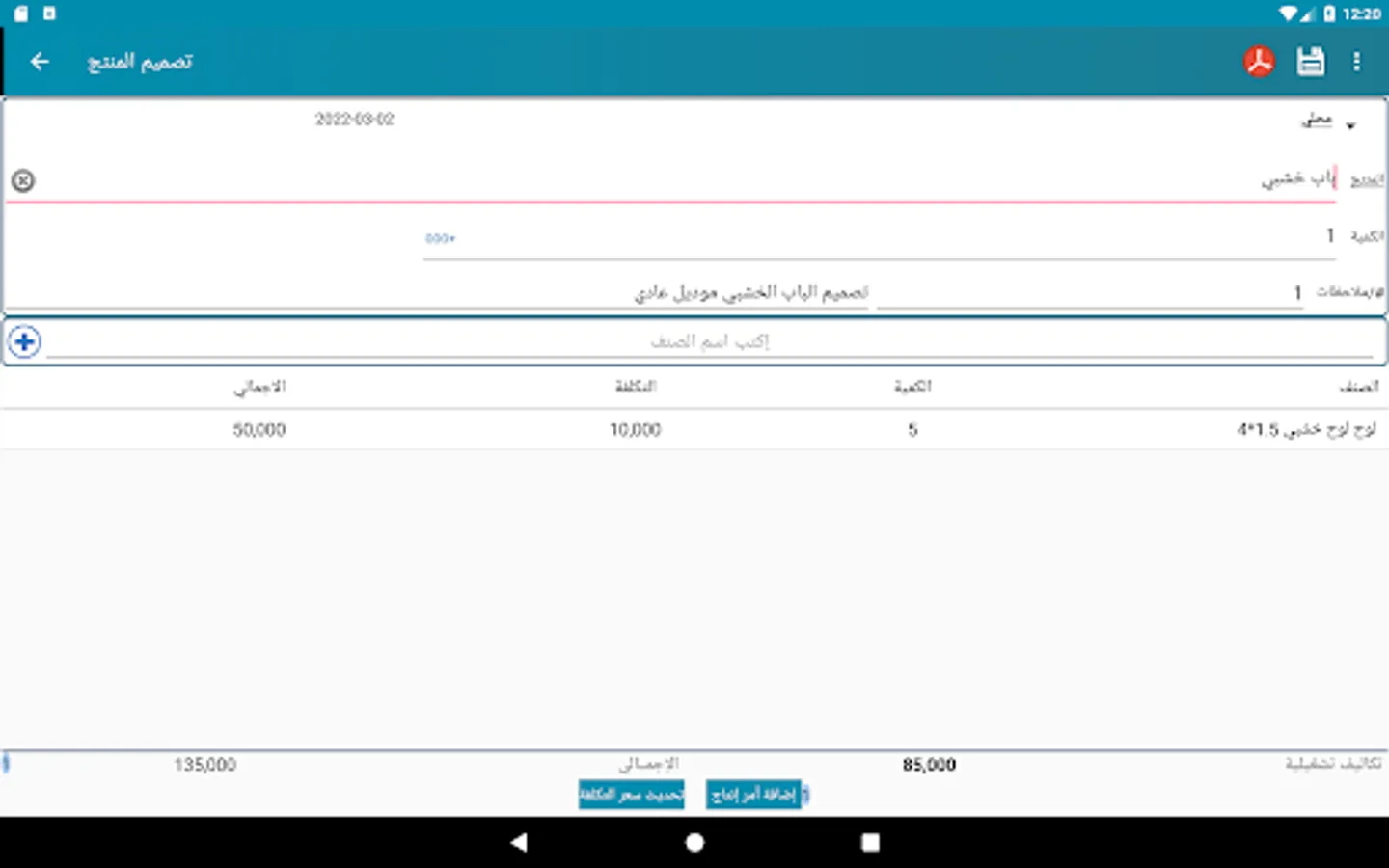Click the battery icon in the status bar
Image resolution: width=1389 pixels, height=868 pixels.
click(1330, 14)
